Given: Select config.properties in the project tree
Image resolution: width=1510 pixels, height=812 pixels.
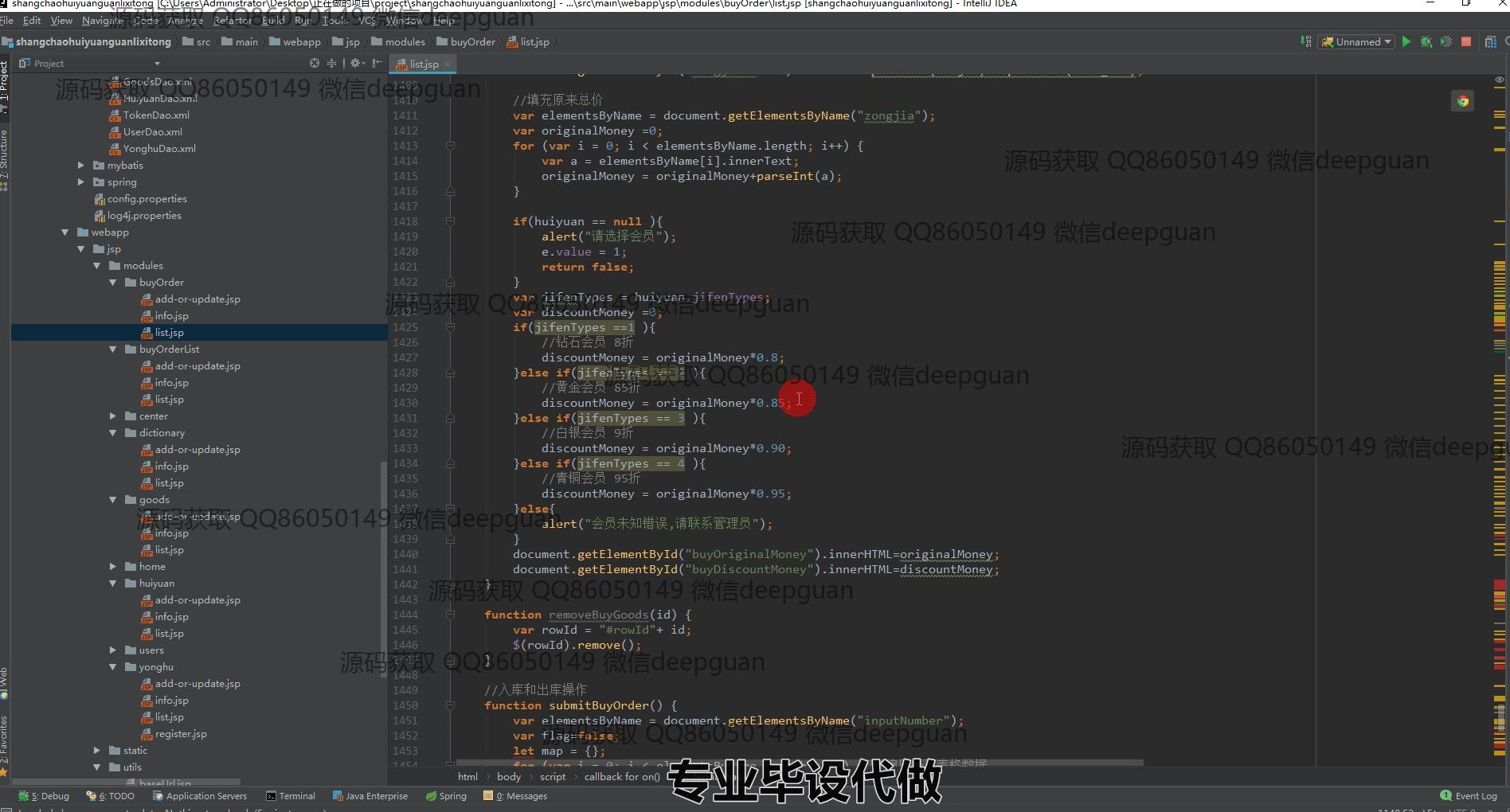Looking at the screenshot, I should pos(147,199).
